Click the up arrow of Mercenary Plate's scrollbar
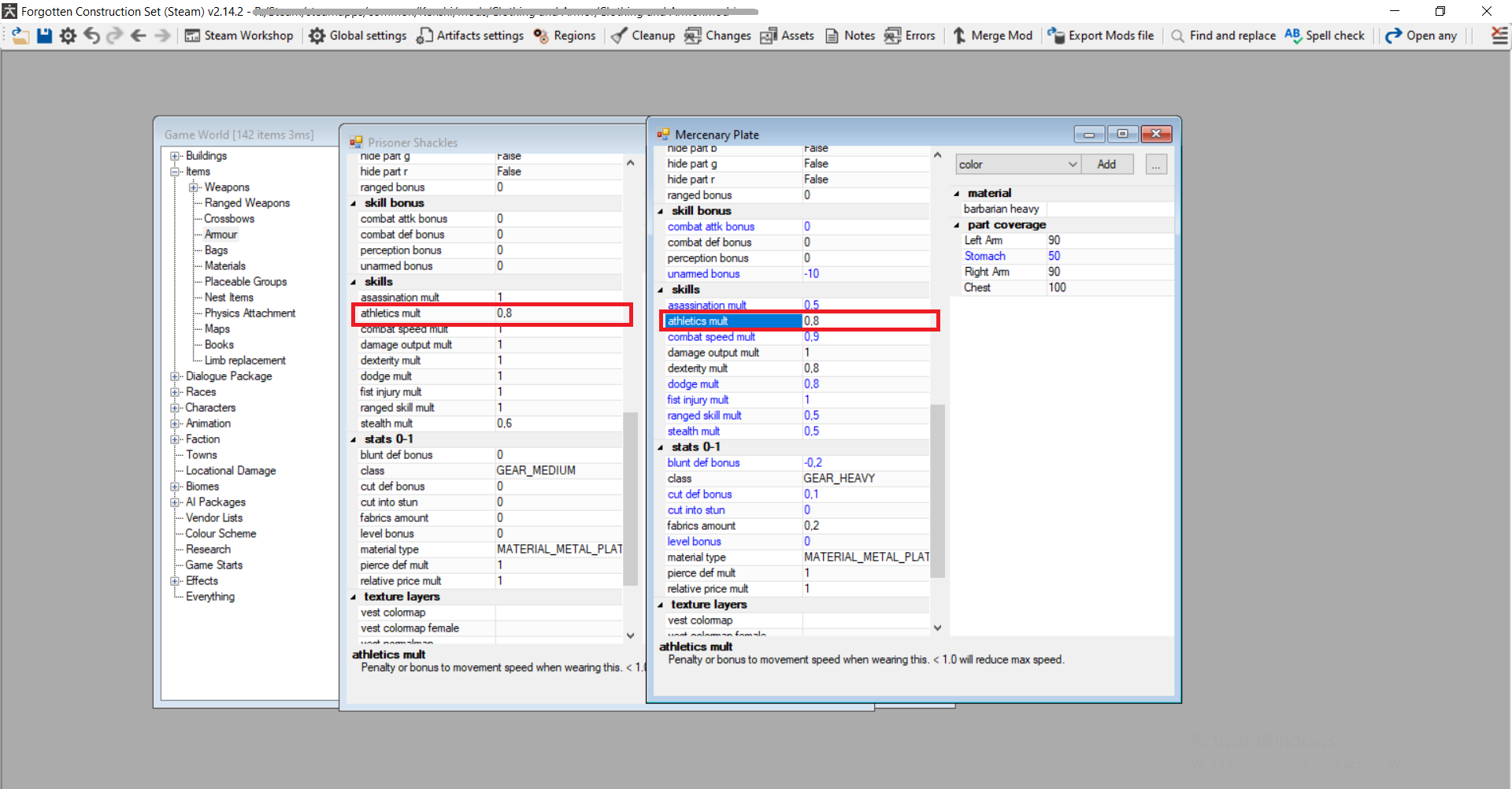This screenshot has height=789, width=1512. pos(937,155)
